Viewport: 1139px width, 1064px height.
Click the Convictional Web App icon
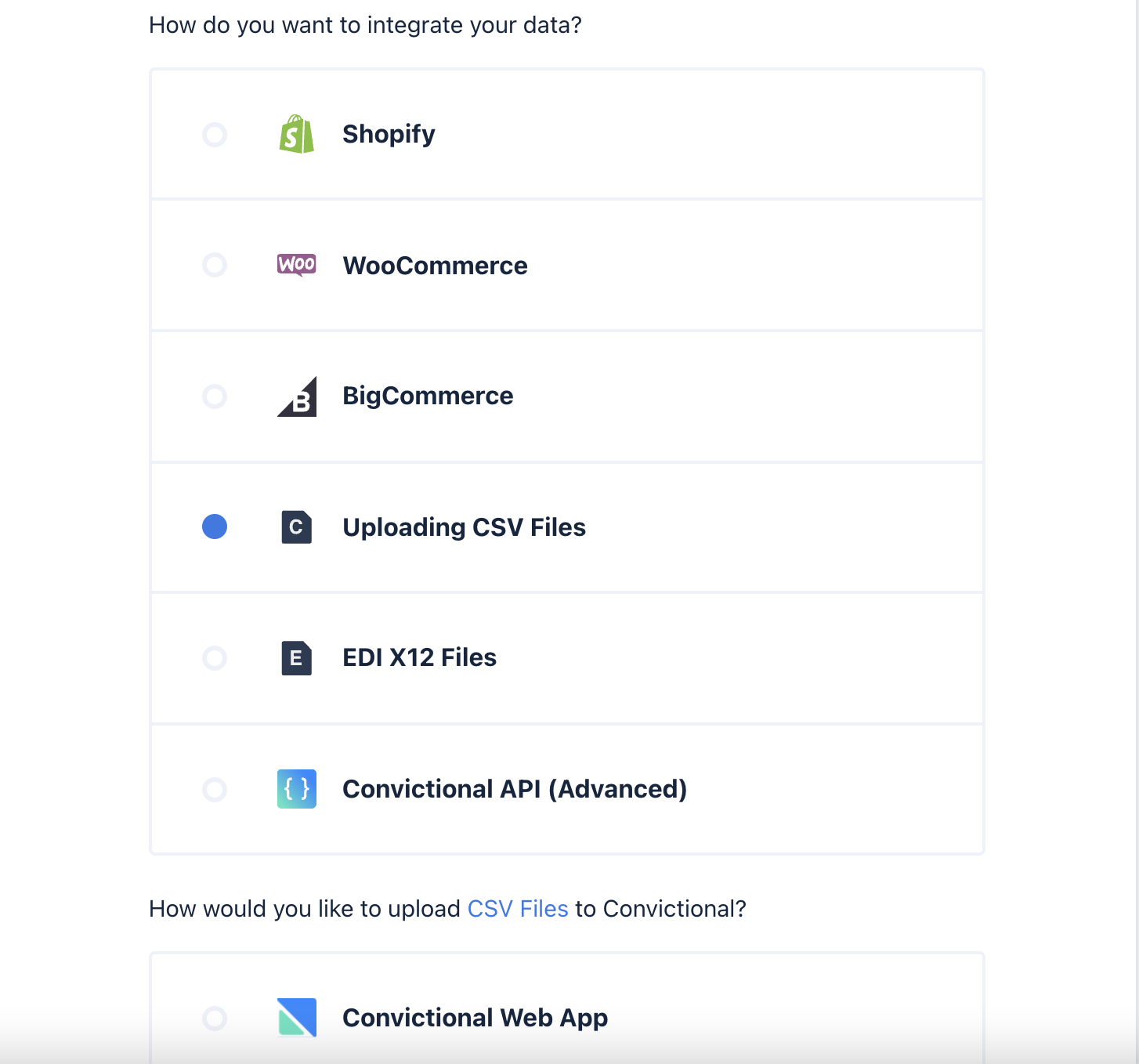click(295, 1017)
